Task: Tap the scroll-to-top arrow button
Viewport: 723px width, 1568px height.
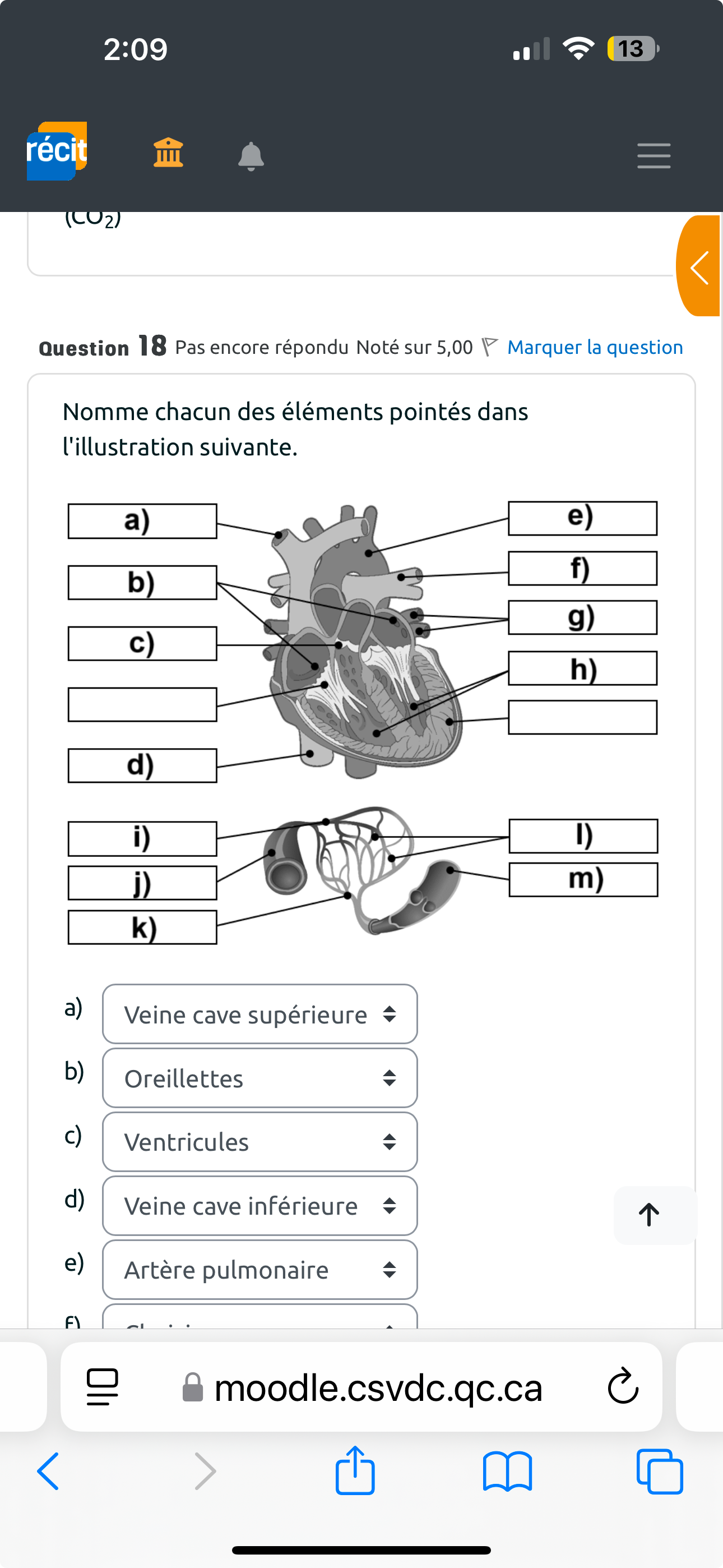Action: click(x=649, y=1214)
